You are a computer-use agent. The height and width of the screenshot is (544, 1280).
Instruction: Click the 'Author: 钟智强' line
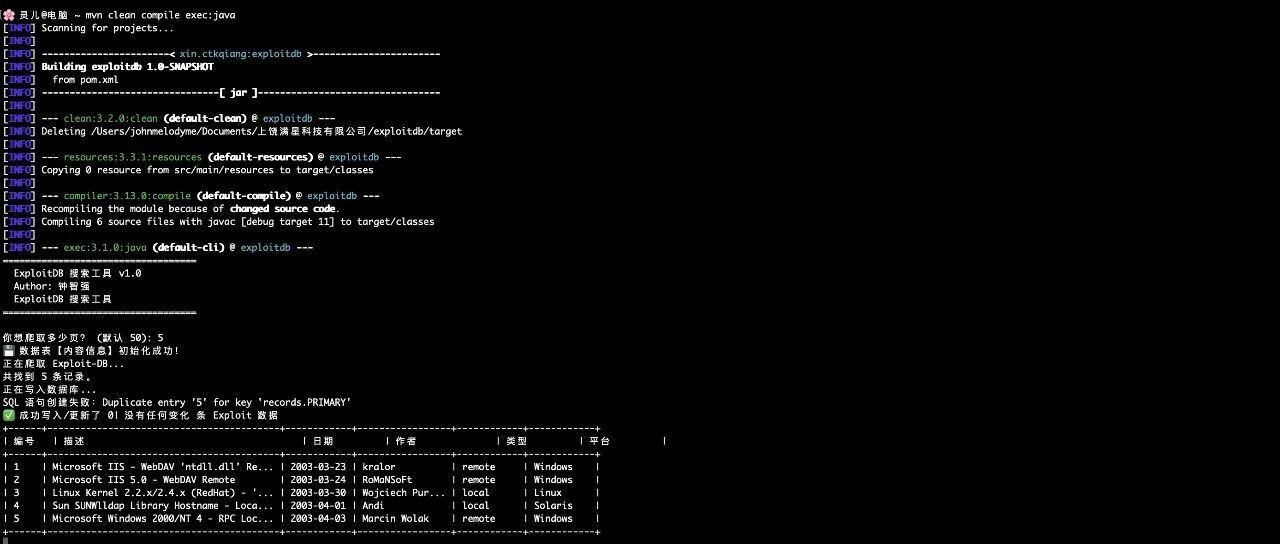coord(51,286)
